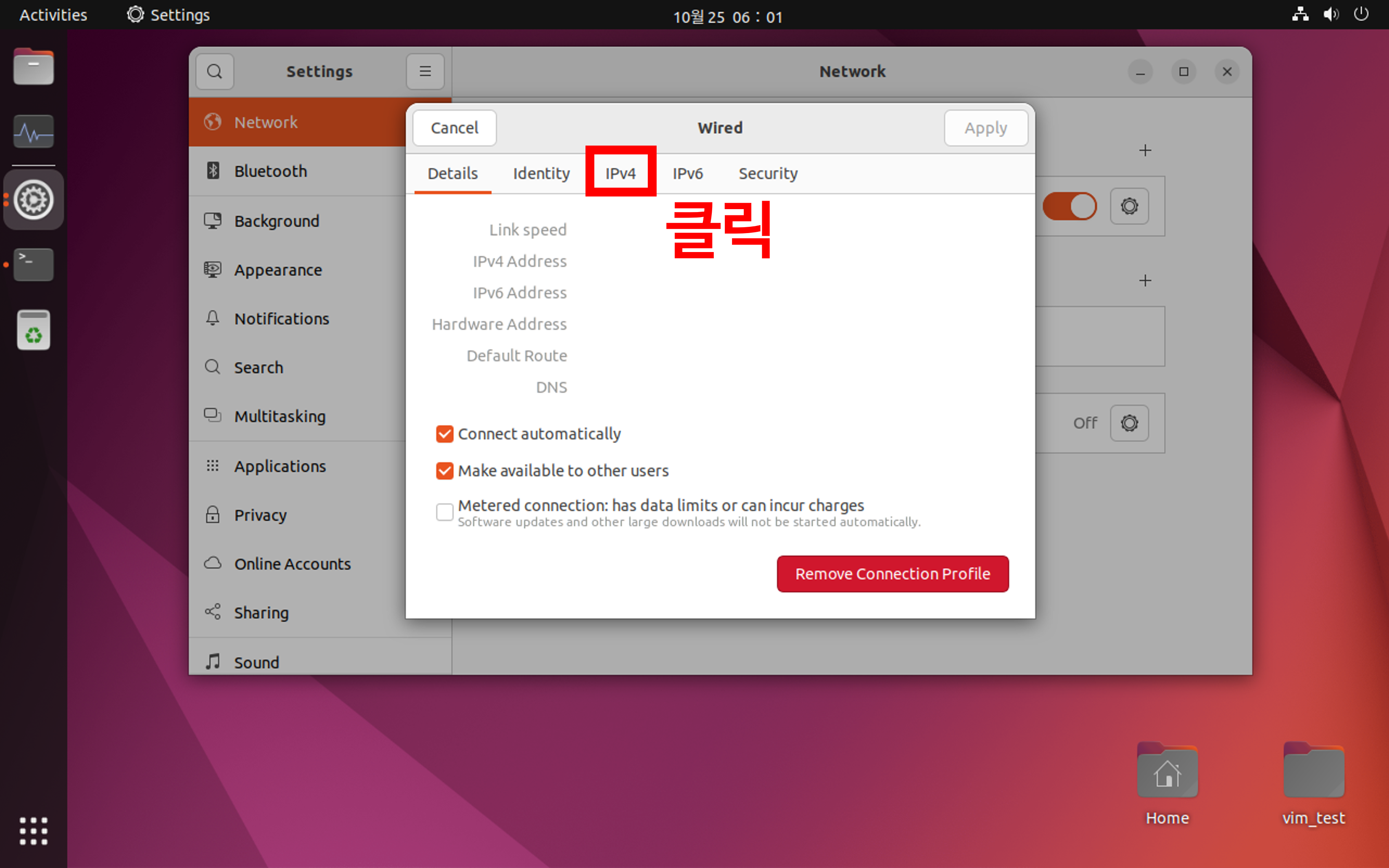Open the Settings hamburger menu
Viewport: 1389px width, 868px height.
(425, 71)
